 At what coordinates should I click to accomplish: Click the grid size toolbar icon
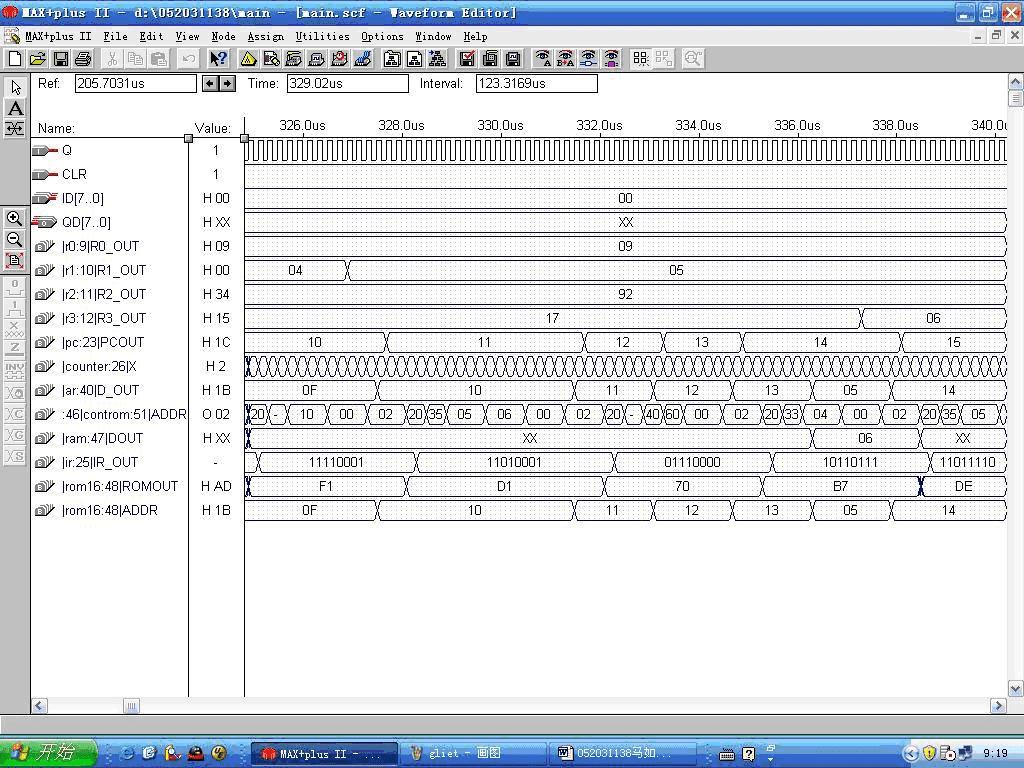click(x=641, y=59)
